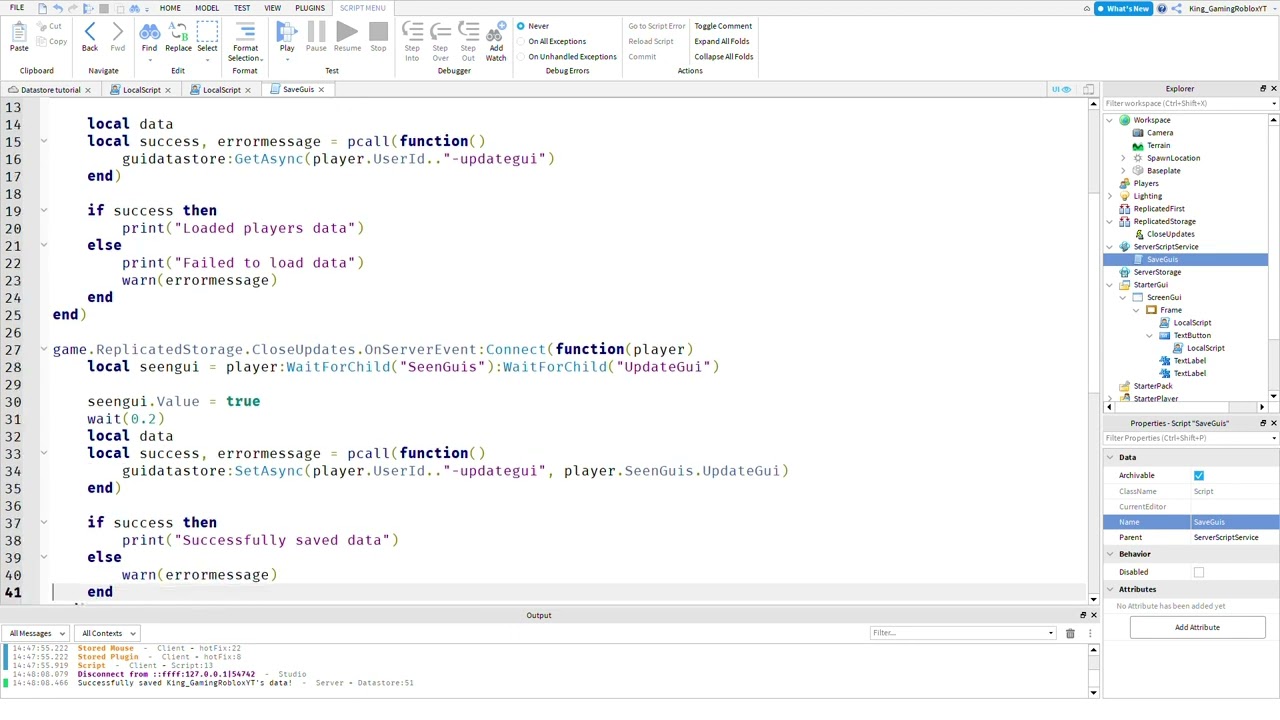The width and height of the screenshot is (1280, 720).
Task: Switch to TEST ribbon tab
Action: (x=242, y=8)
